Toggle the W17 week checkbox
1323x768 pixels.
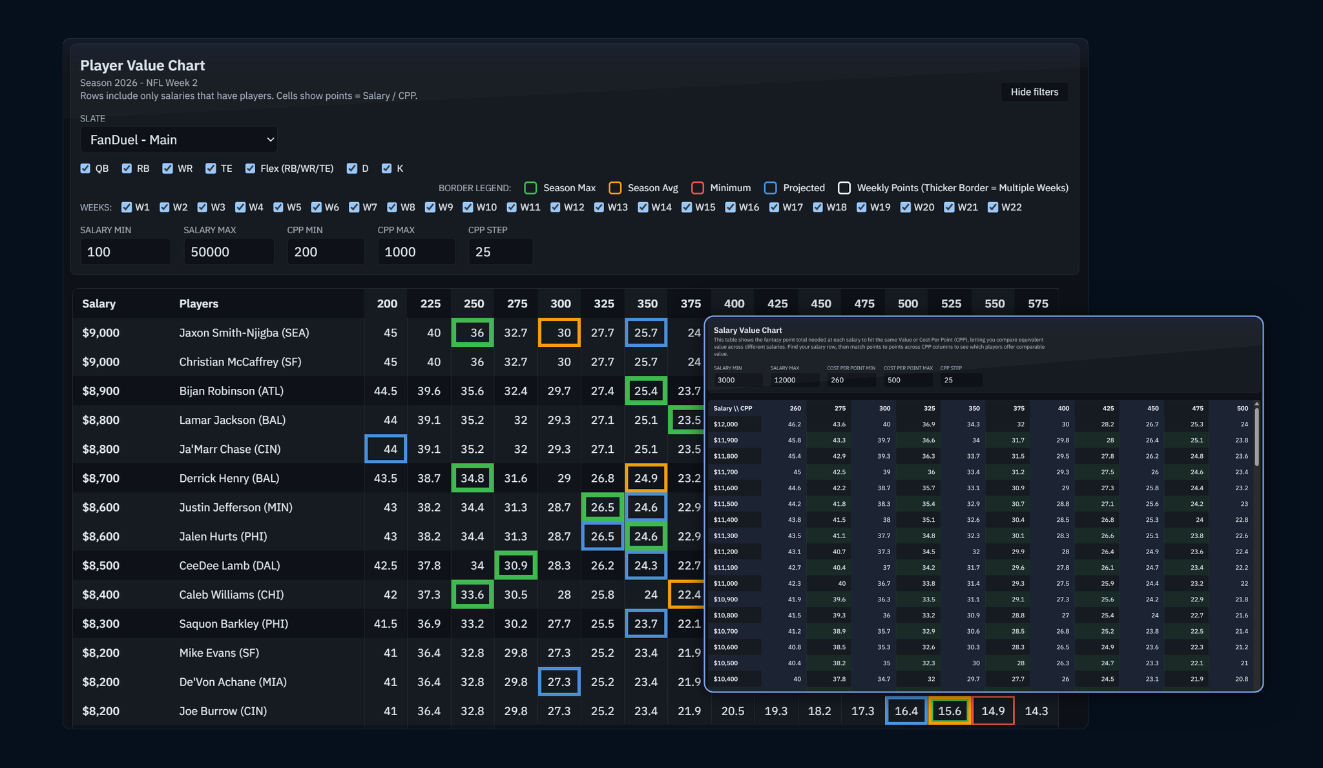774,208
